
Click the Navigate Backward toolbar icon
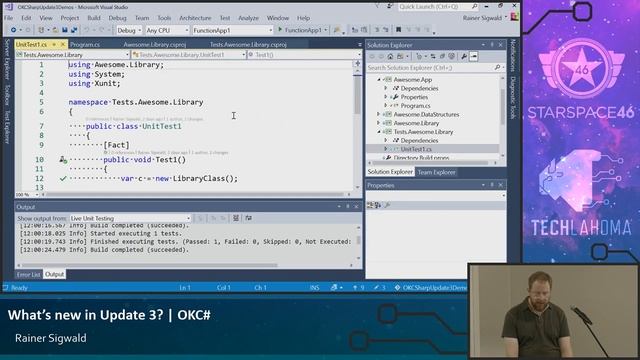tap(13, 30)
